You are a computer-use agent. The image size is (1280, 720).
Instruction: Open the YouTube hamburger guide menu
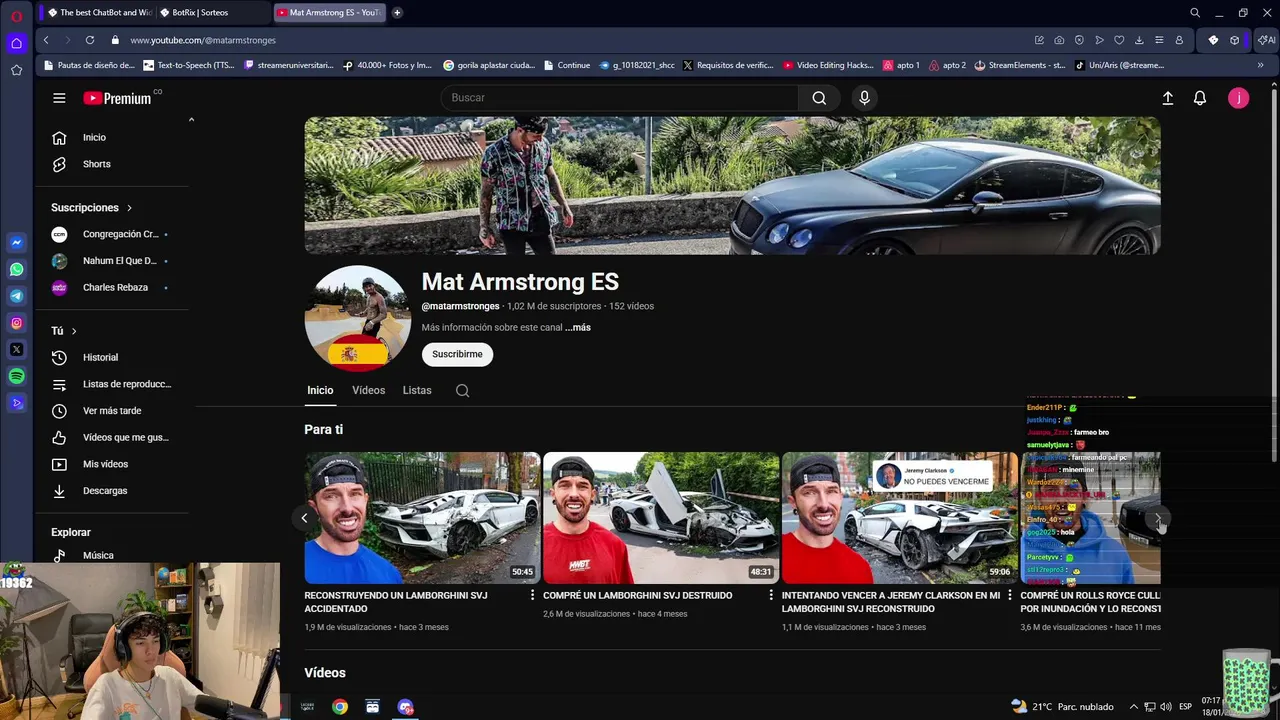pos(59,98)
